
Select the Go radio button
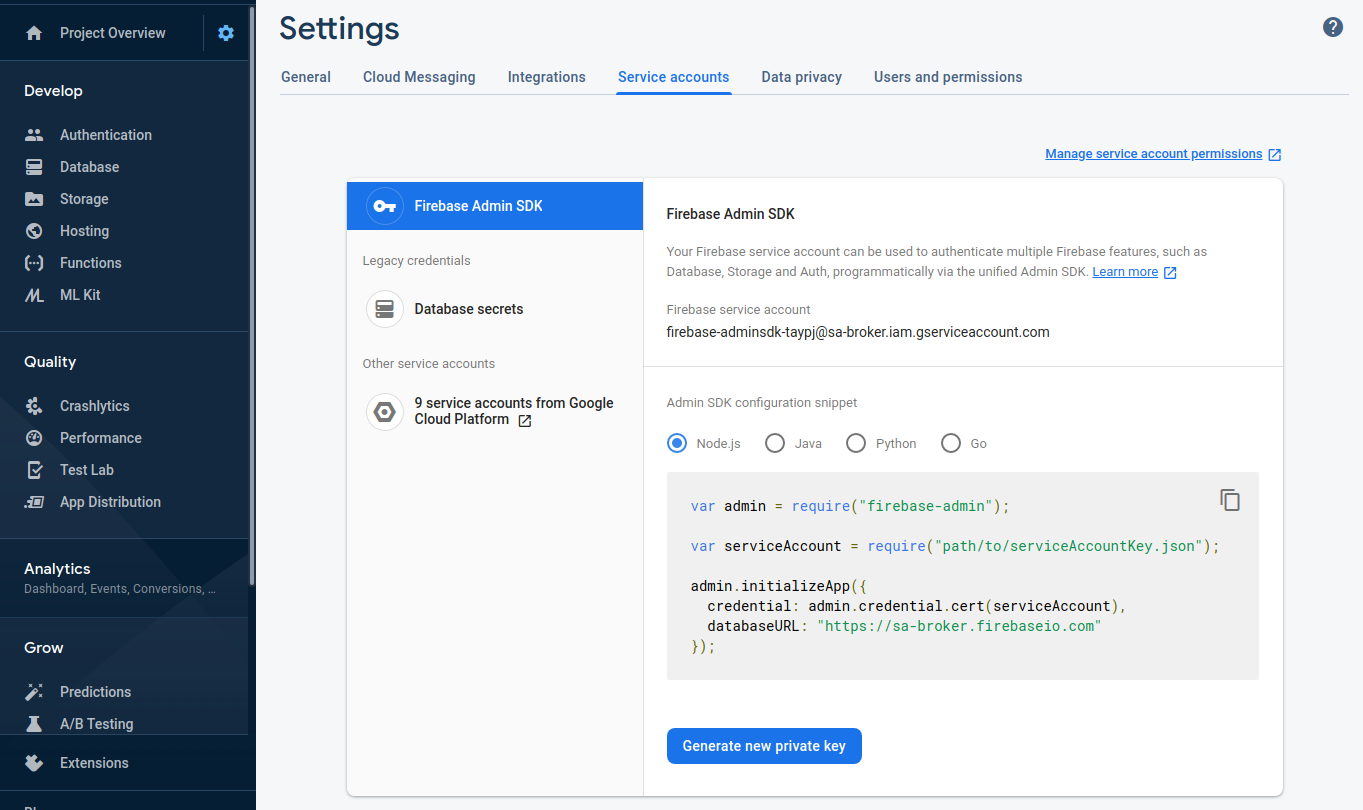click(951, 443)
